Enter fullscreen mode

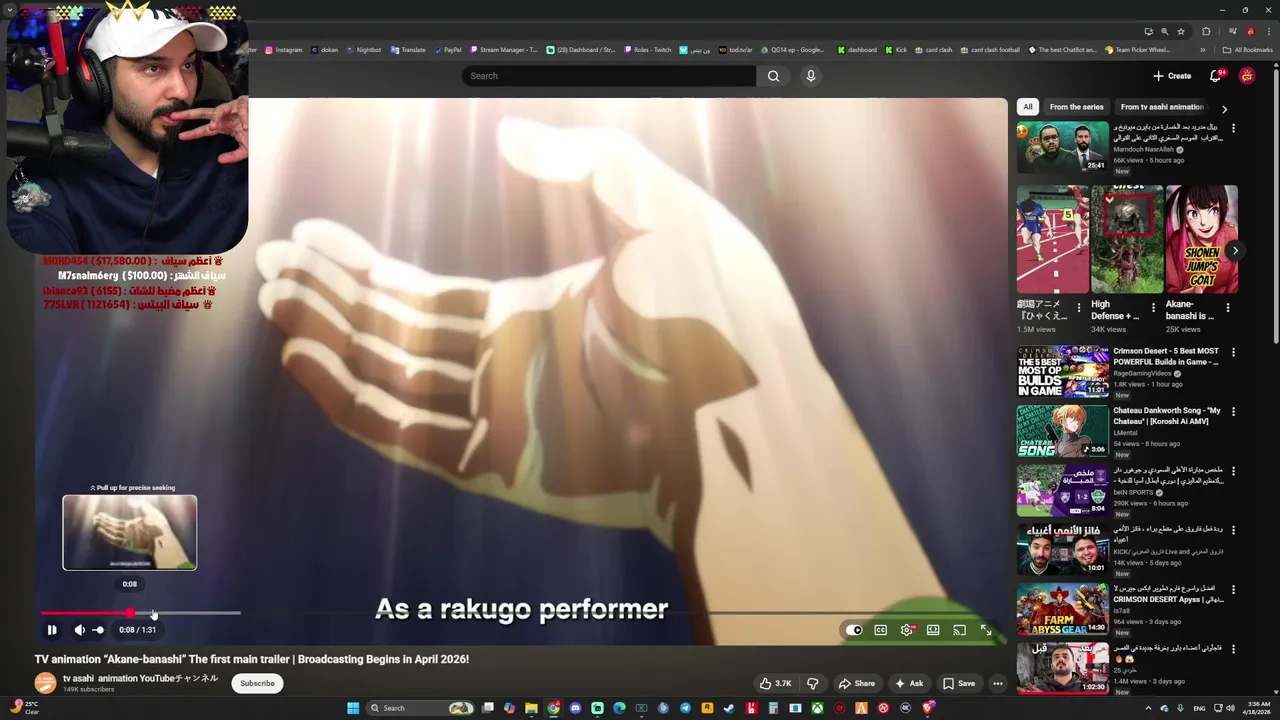click(x=986, y=630)
